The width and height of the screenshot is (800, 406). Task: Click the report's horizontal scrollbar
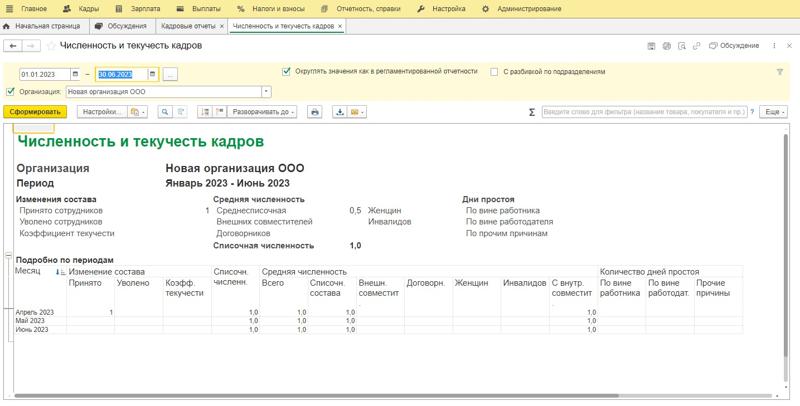click(x=316, y=395)
